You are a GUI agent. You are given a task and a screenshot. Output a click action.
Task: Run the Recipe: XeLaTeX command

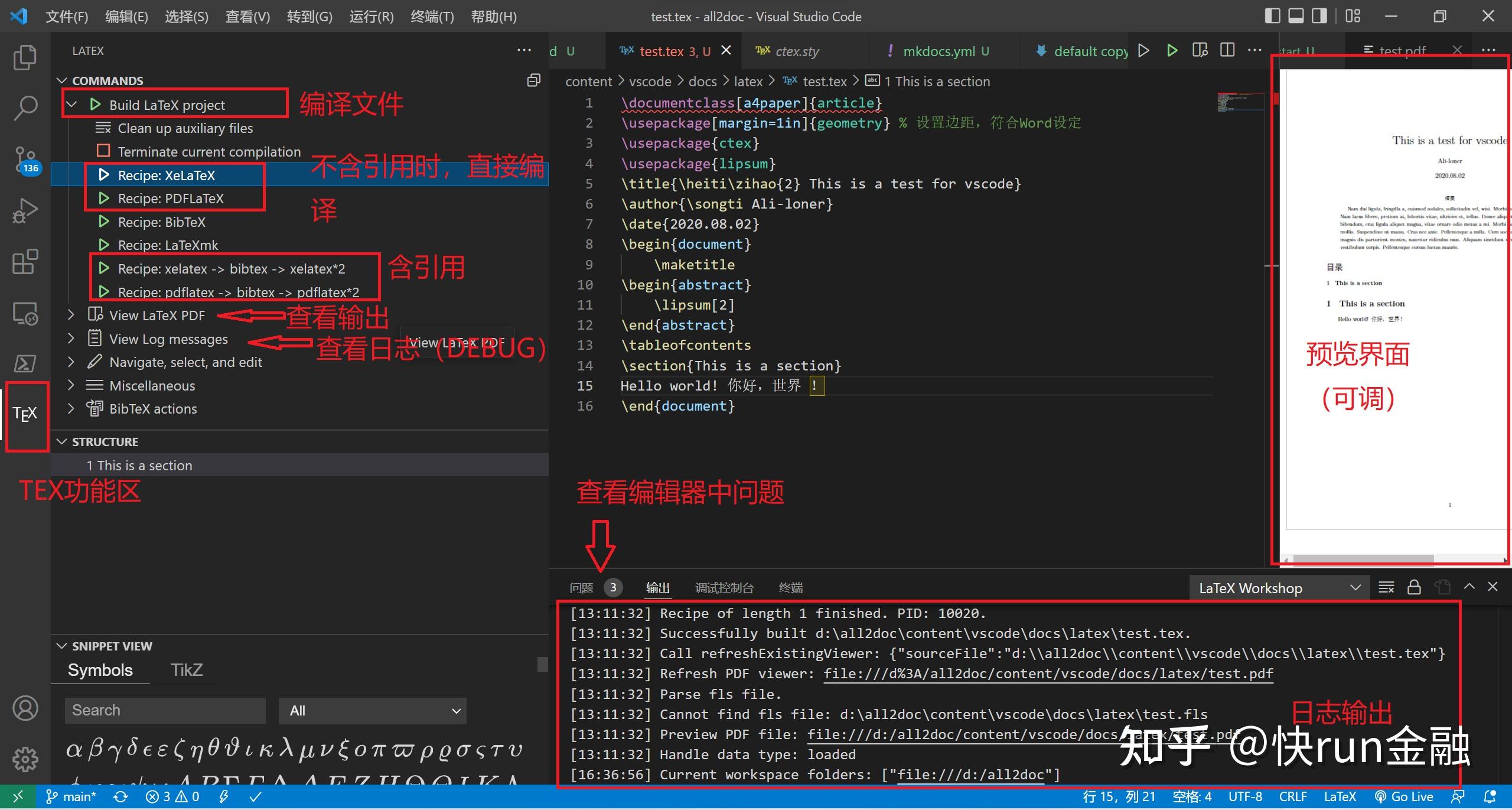(x=167, y=175)
